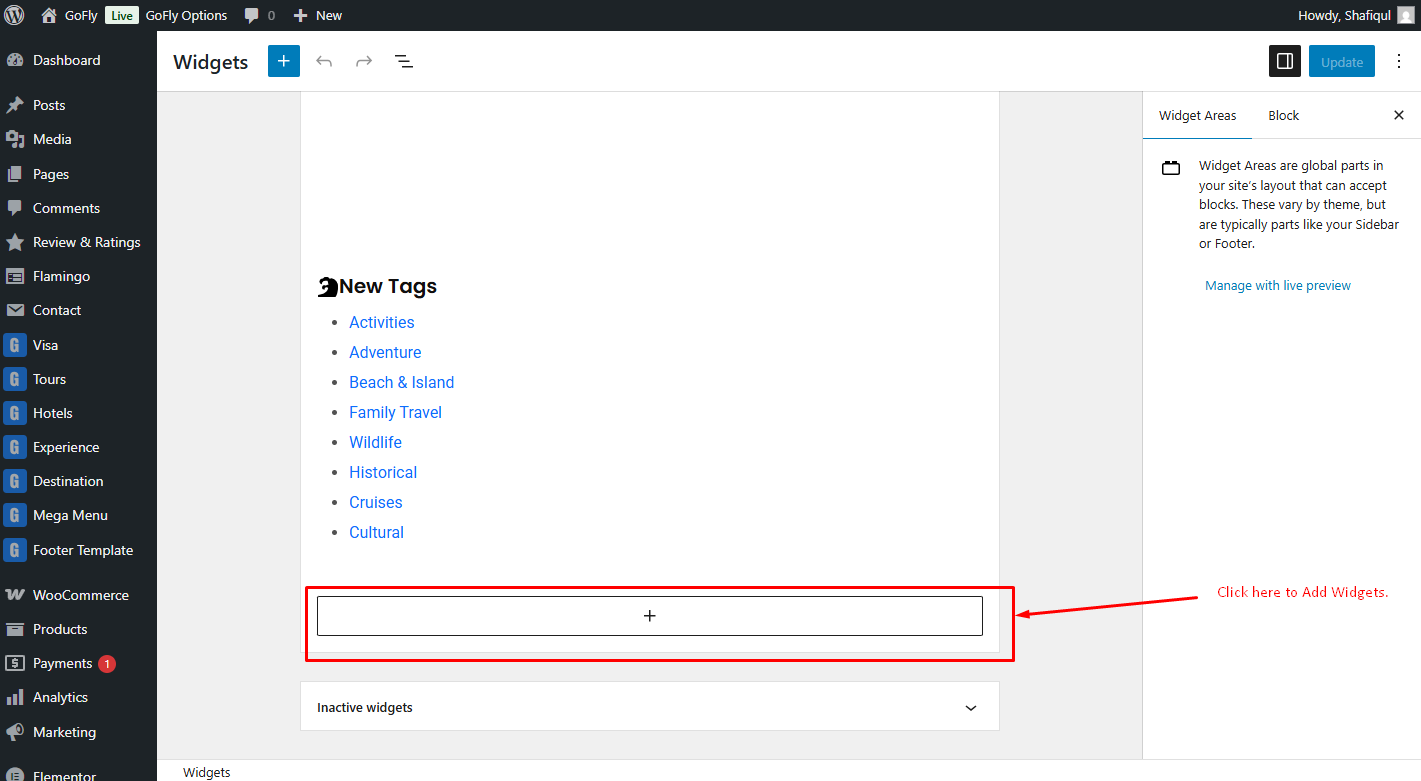Click Manage with live preview link
The height and width of the screenshot is (781, 1421).
[x=1278, y=285]
